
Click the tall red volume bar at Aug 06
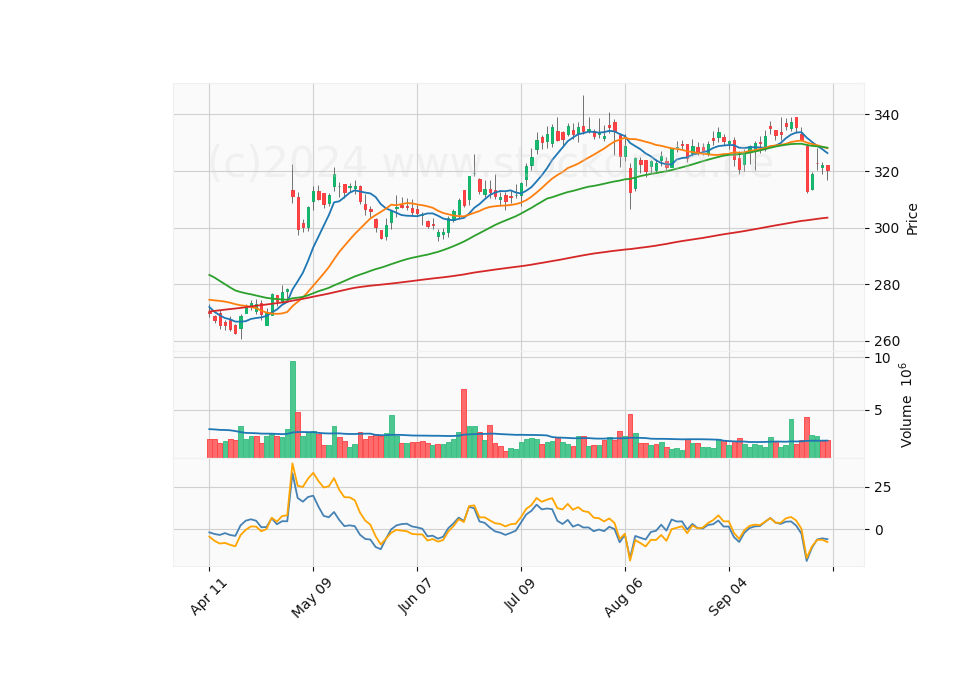[630, 436]
